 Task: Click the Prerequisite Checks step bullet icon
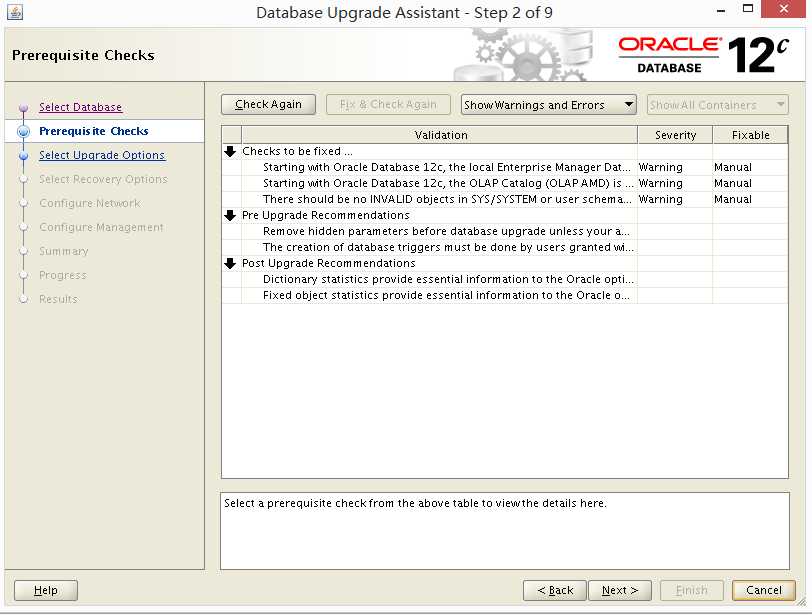[x=23, y=131]
